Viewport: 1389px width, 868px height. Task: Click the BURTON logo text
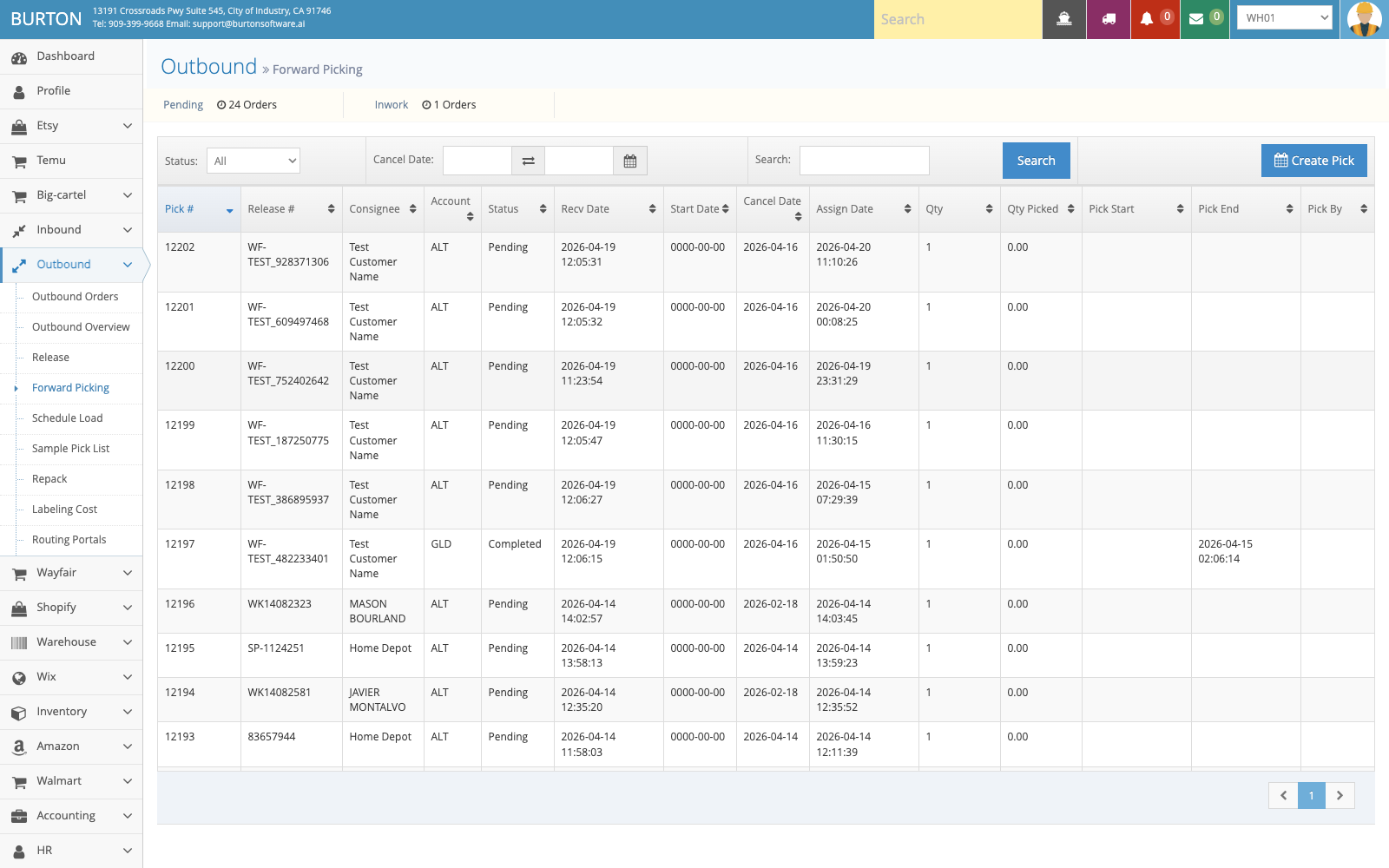pos(46,19)
